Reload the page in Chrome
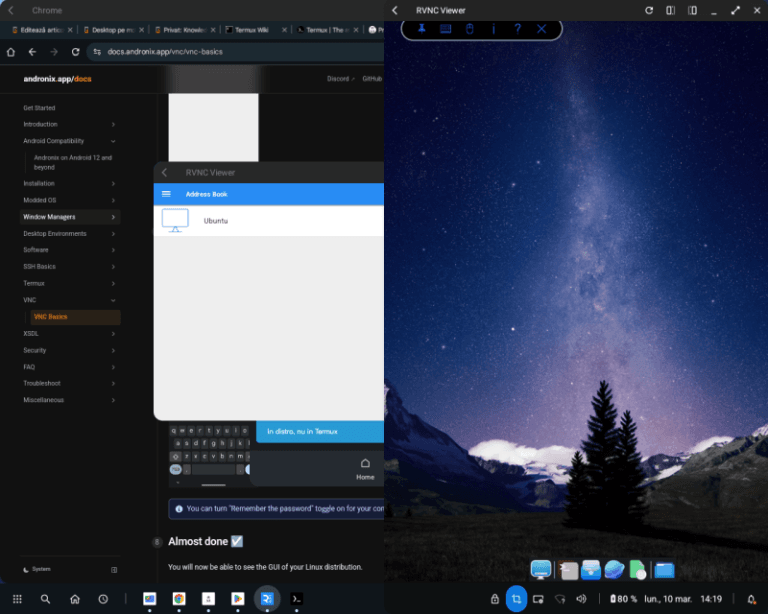 coord(74,52)
